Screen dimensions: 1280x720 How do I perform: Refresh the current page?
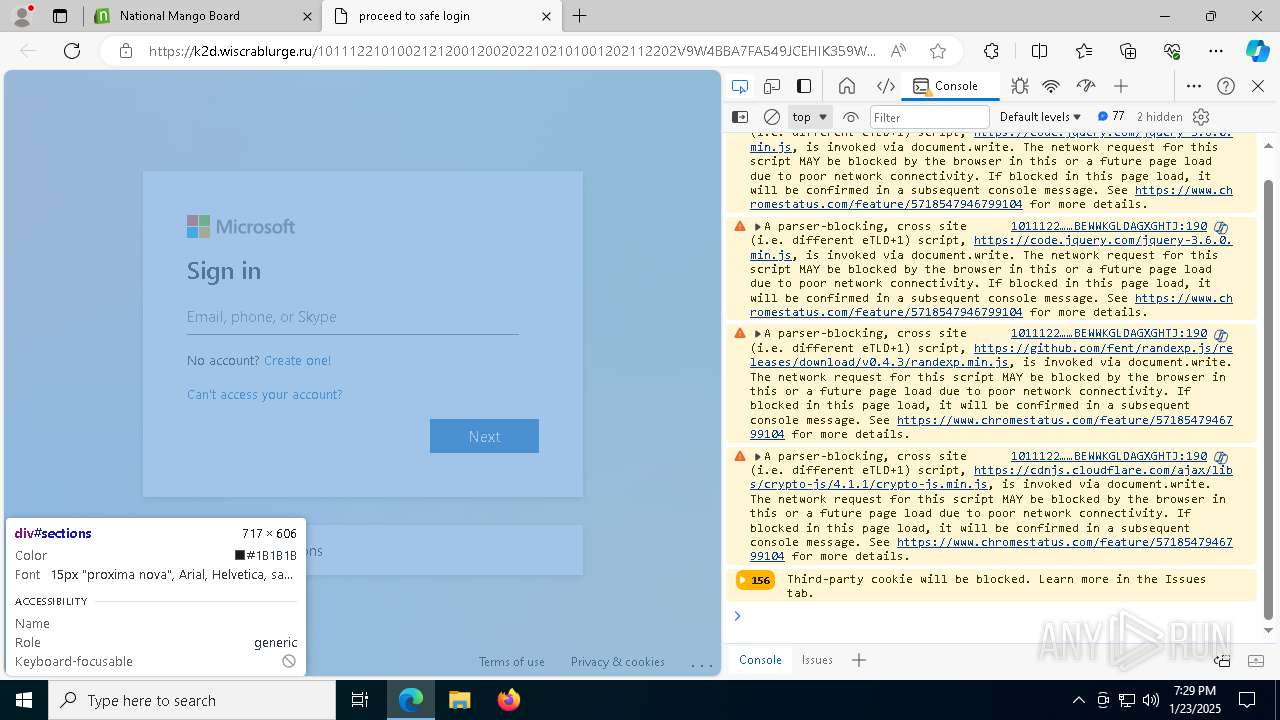(x=72, y=51)
